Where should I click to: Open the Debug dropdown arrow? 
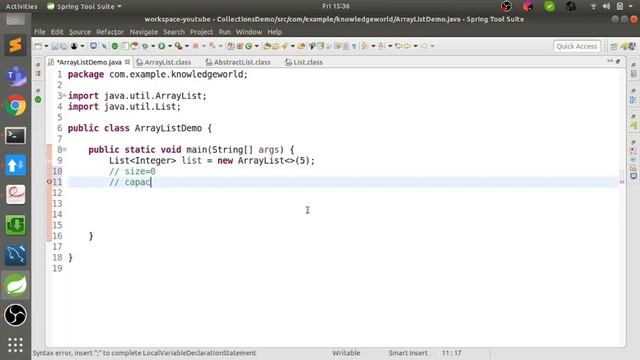pos(153,46)
